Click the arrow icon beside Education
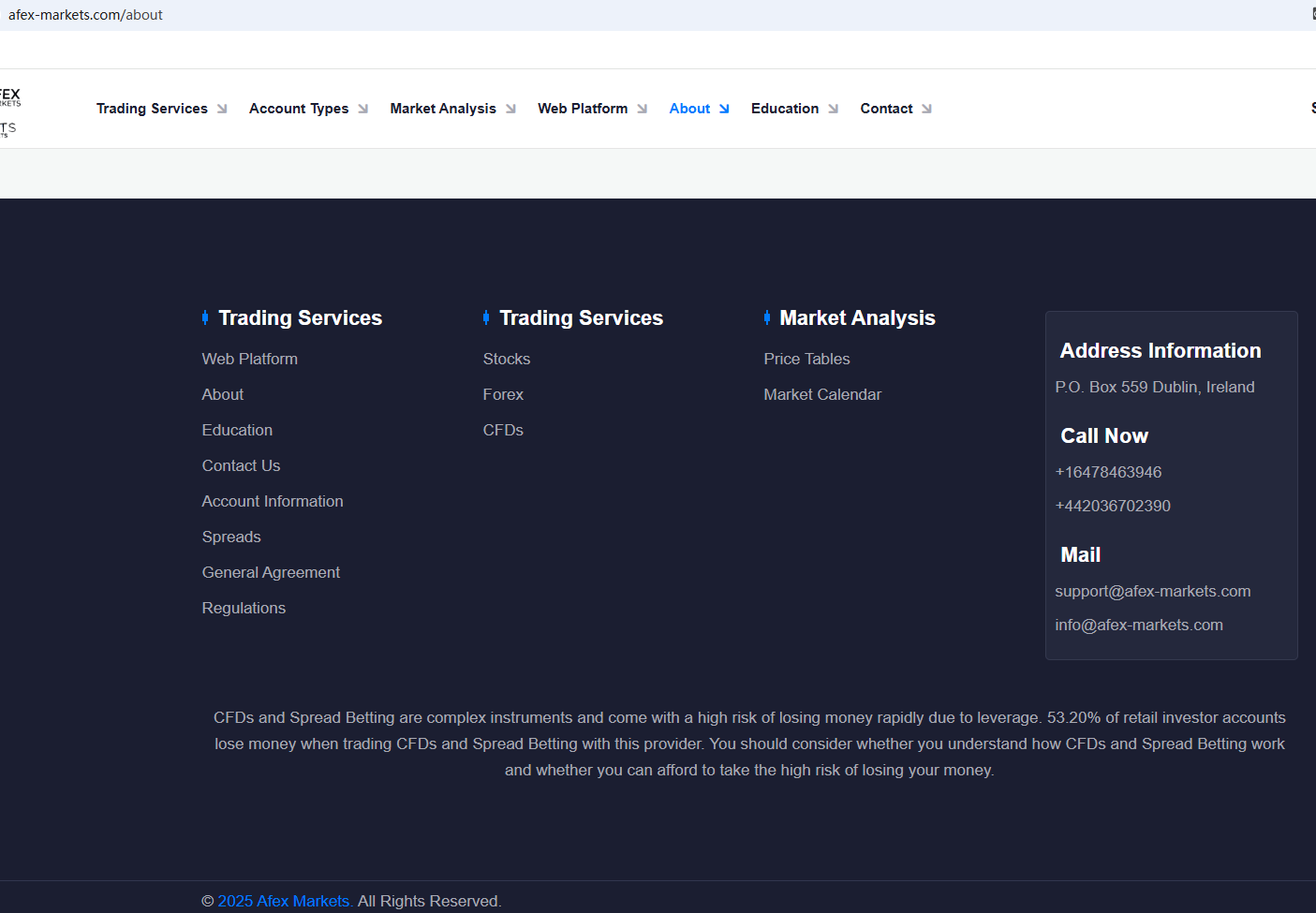1316x913 pixels. (x=833, y=109)
